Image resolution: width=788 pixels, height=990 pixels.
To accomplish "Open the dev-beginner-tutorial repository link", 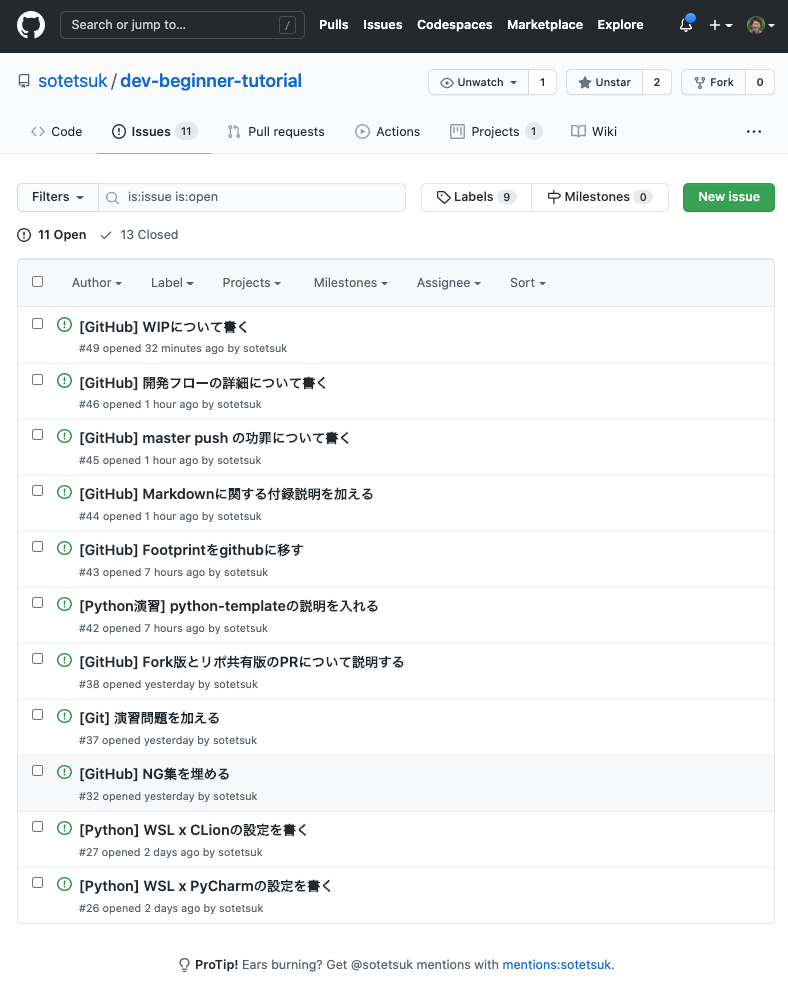I will [211, 81].
